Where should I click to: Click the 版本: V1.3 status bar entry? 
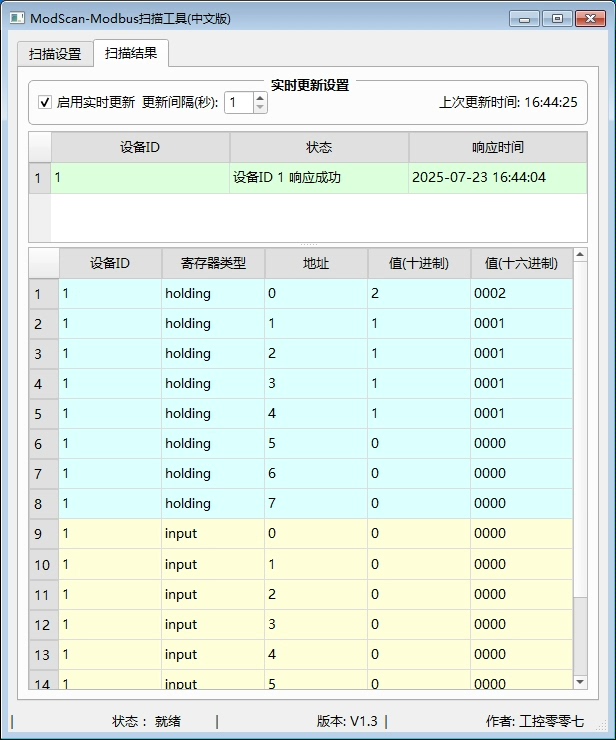click(x=347, y=721)
